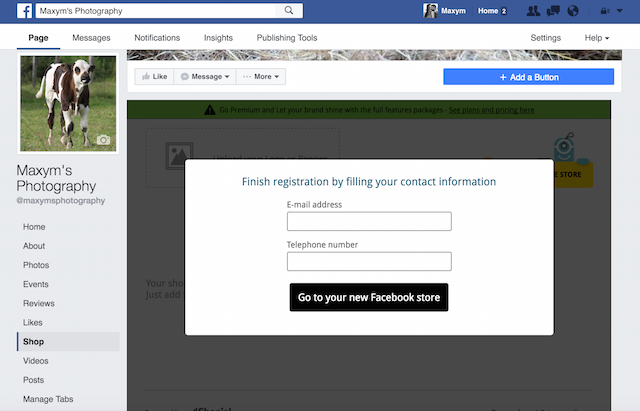Open See plans and pricing here link

(491, 110)
